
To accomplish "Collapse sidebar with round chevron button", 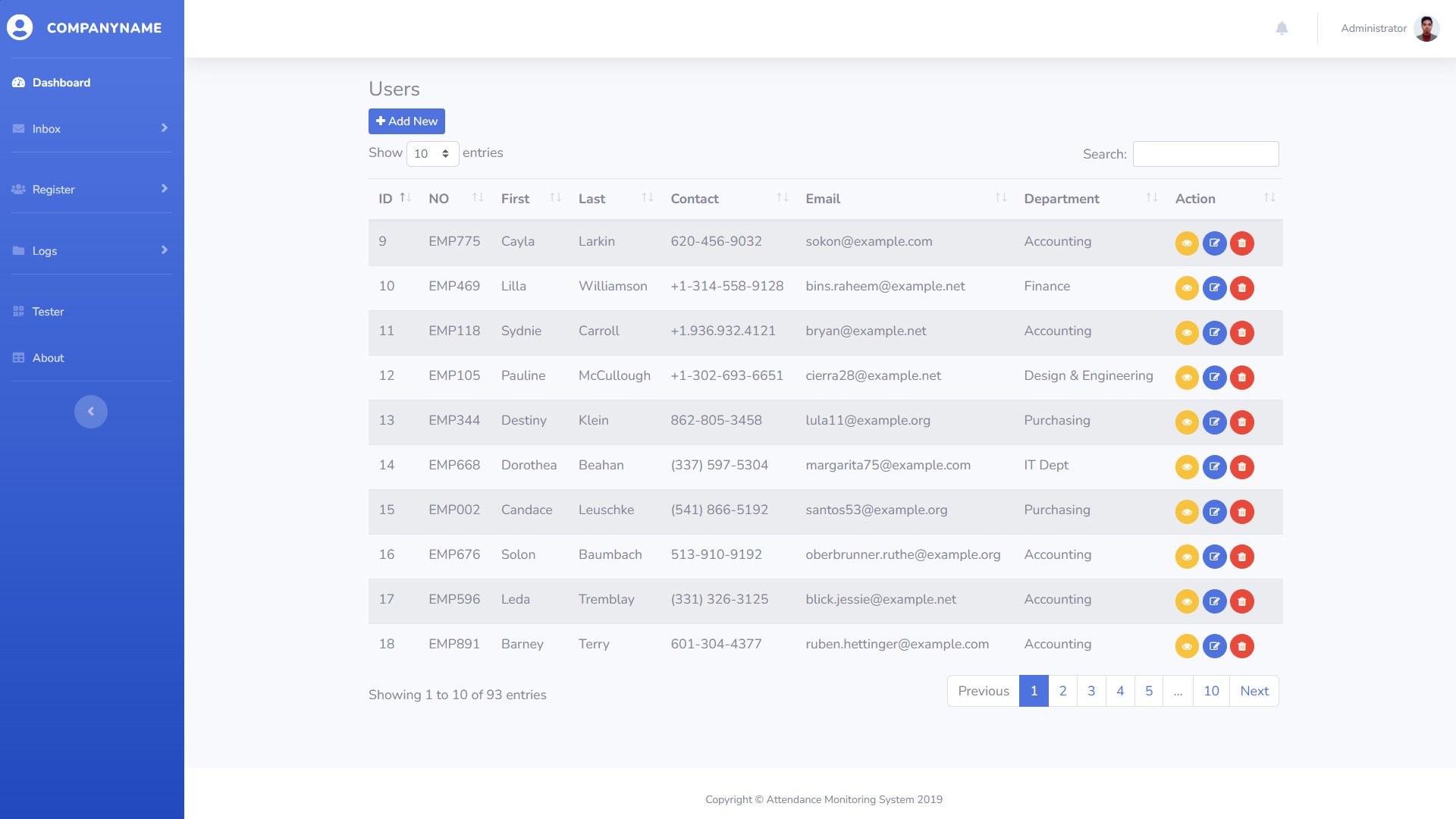I will (91, 412).
